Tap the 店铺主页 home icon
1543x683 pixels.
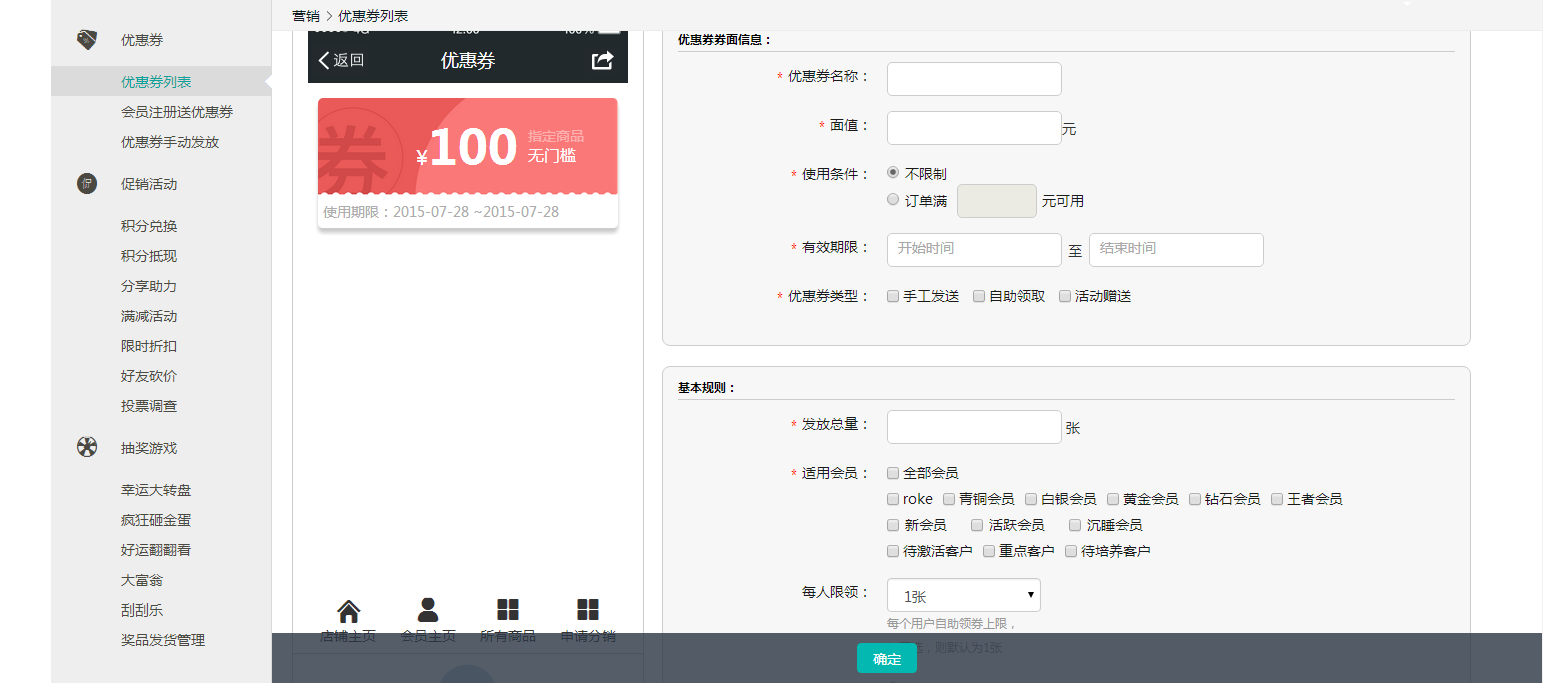pos(348,611)
